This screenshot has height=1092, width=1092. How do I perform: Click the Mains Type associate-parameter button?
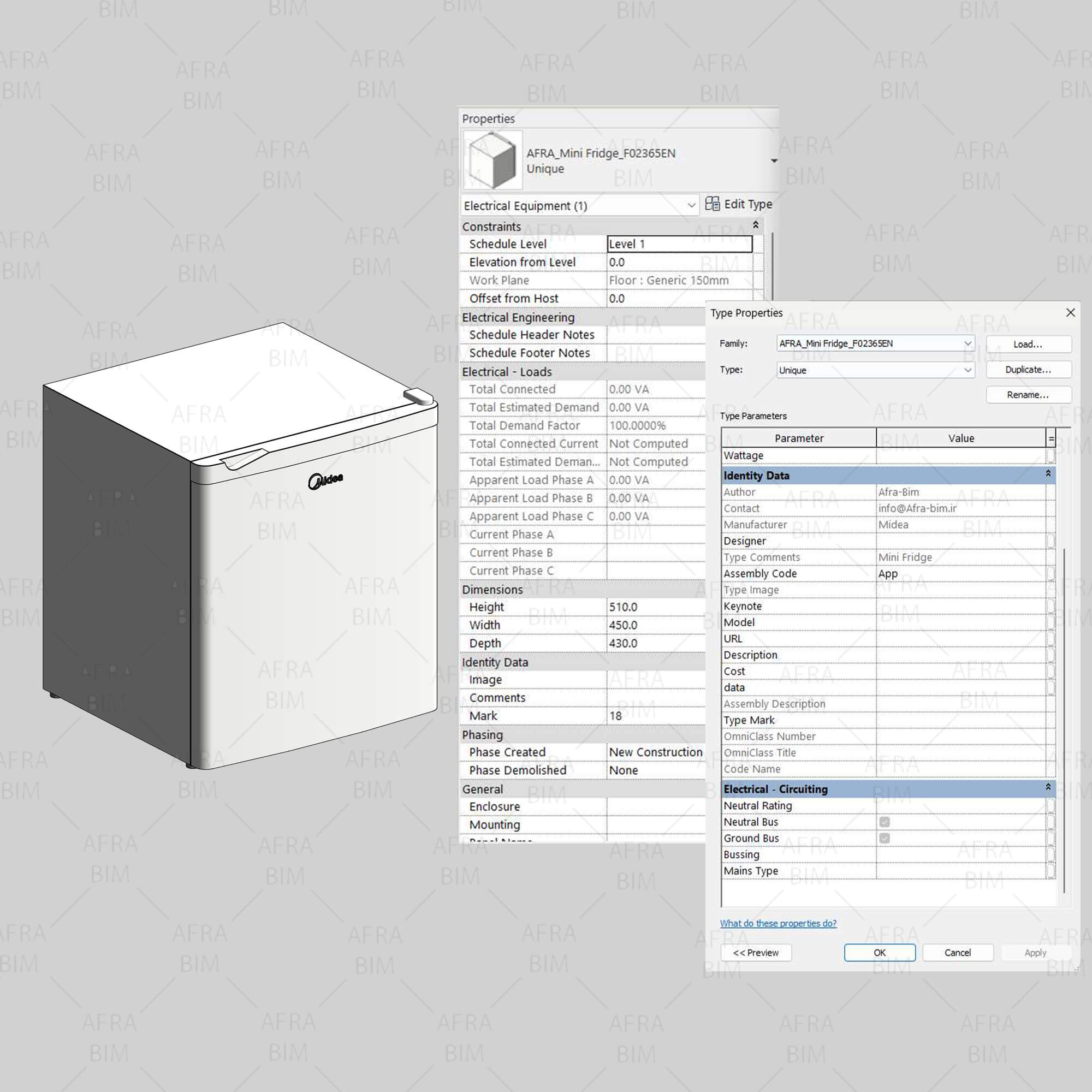(x=1051, y=871)
